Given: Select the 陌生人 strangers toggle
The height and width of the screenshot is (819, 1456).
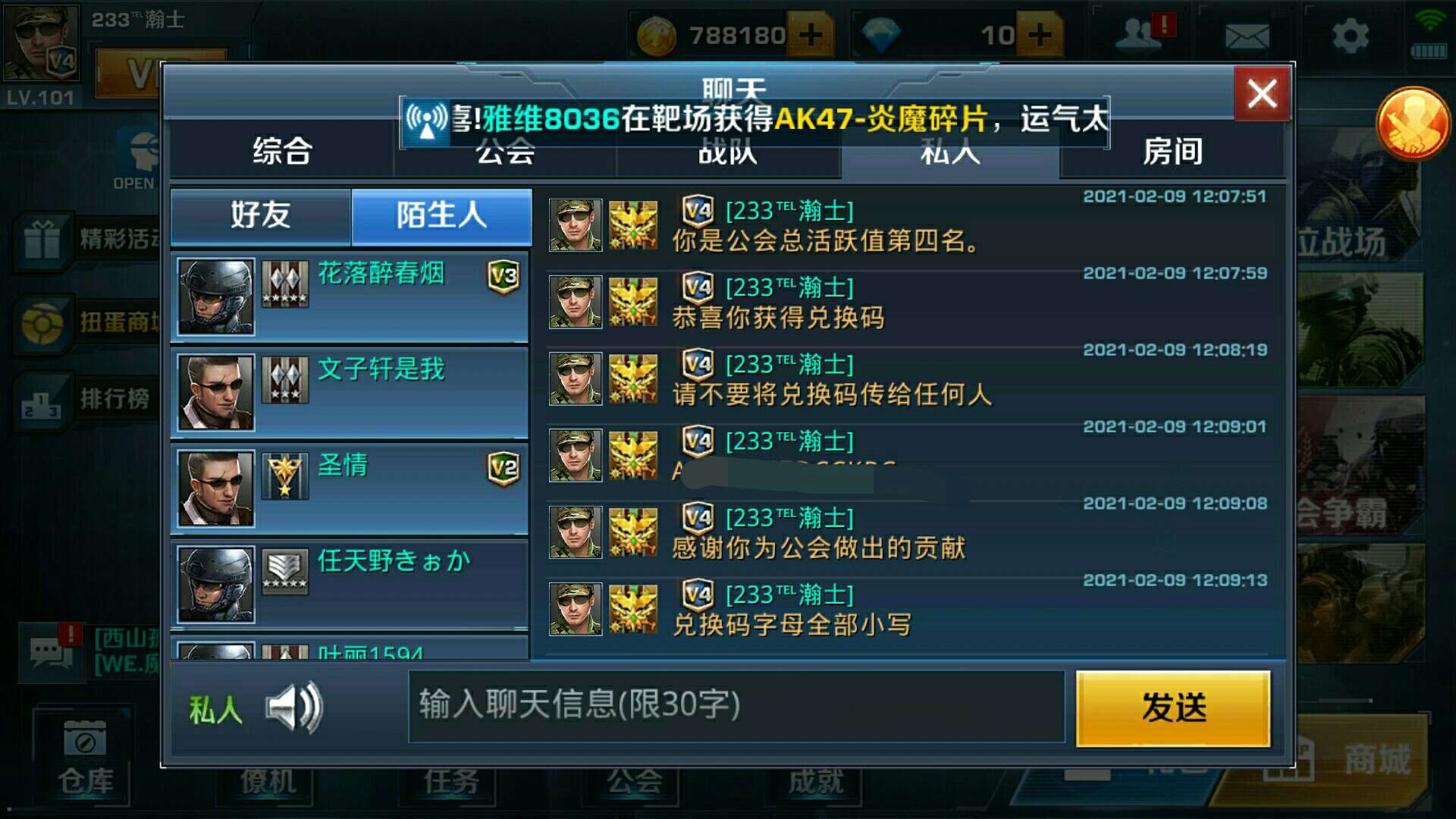Looking at the screenshot, I should [x=441, y=215].
